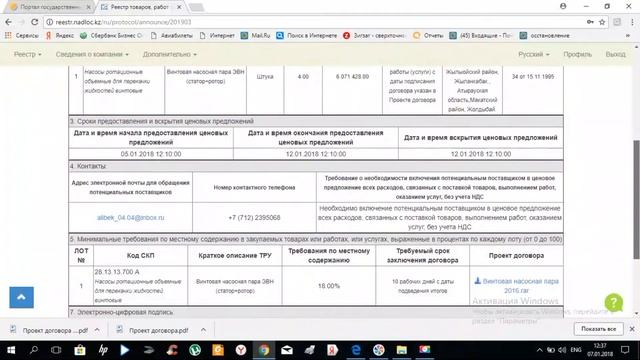Go back with the browser back arrow

click(8, 22)
